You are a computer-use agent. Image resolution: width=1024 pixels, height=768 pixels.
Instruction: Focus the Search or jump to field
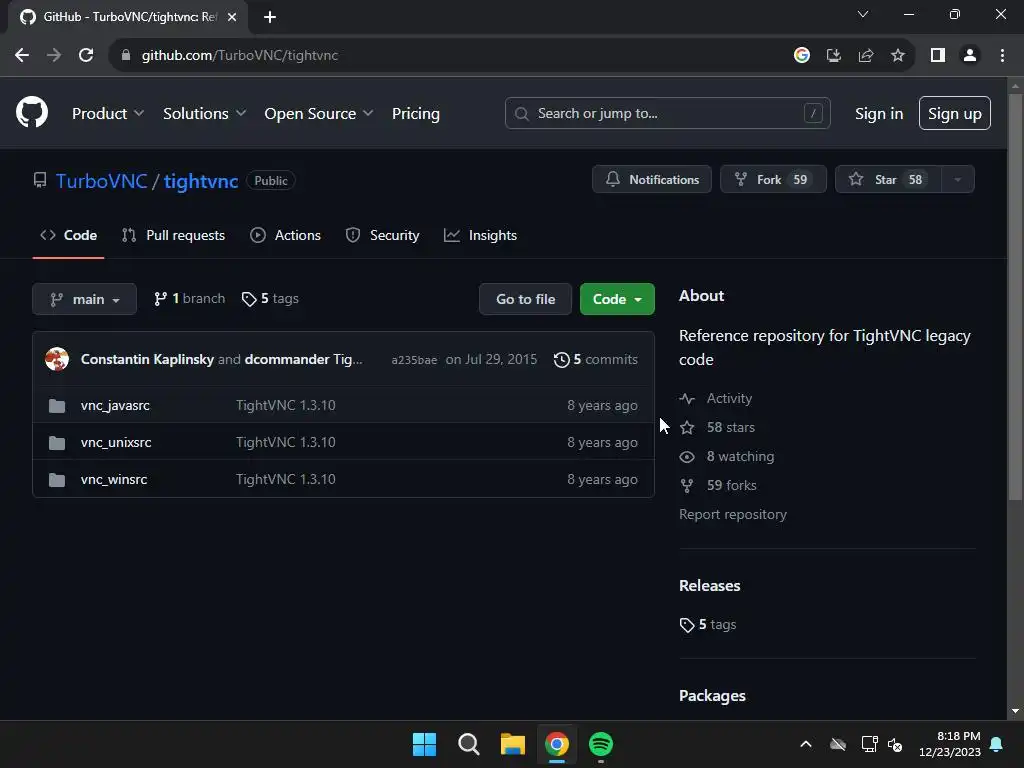667,114
